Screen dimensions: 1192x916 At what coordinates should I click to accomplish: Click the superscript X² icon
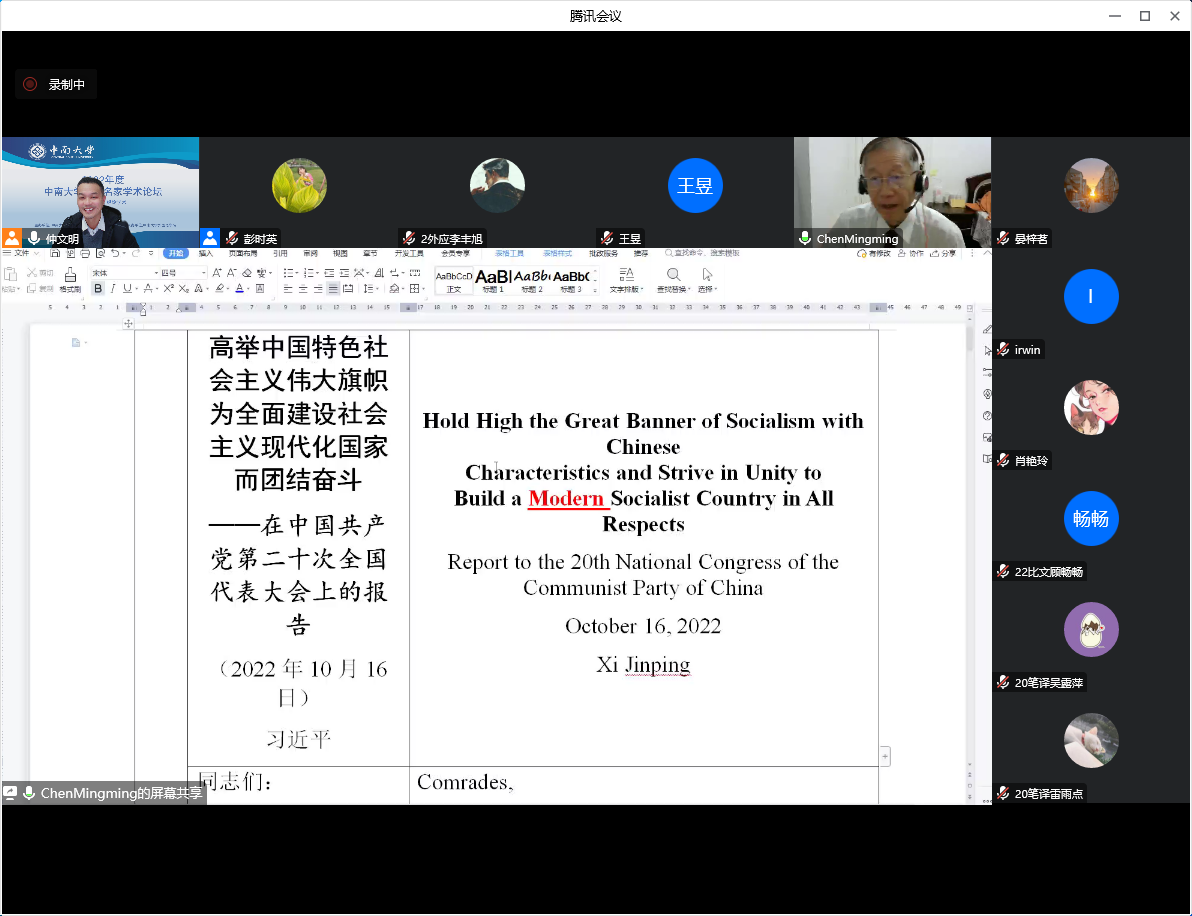pos(169,289)
